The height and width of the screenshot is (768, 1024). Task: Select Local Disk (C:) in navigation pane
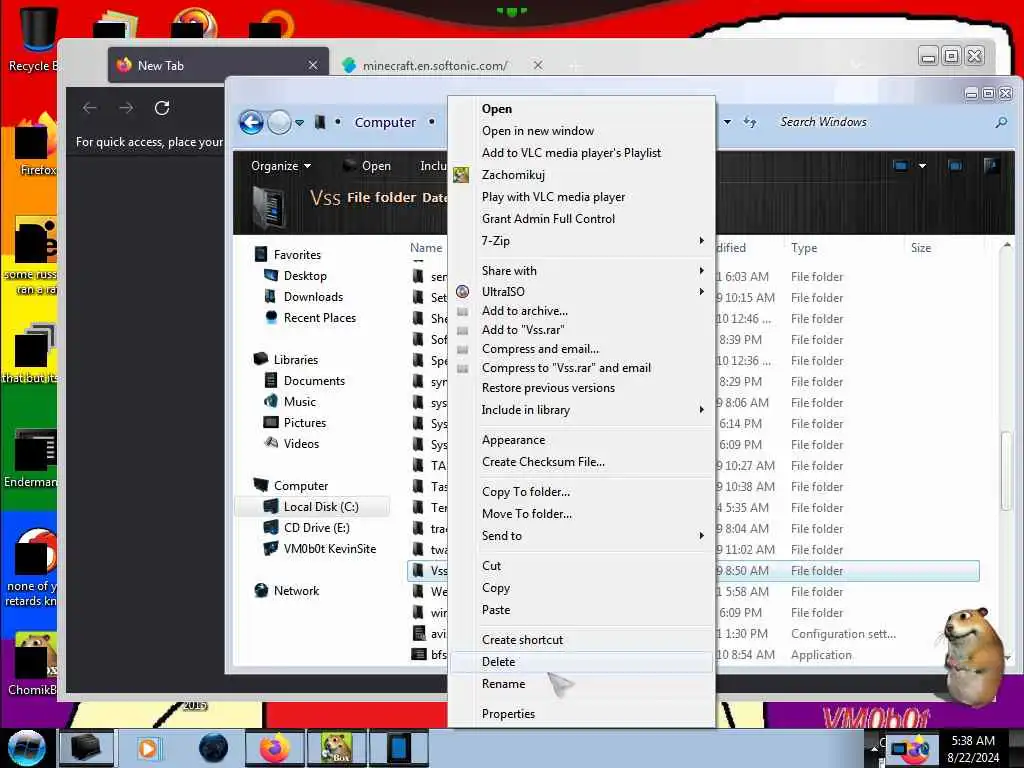pyautogui.click(x=321, y=507)
